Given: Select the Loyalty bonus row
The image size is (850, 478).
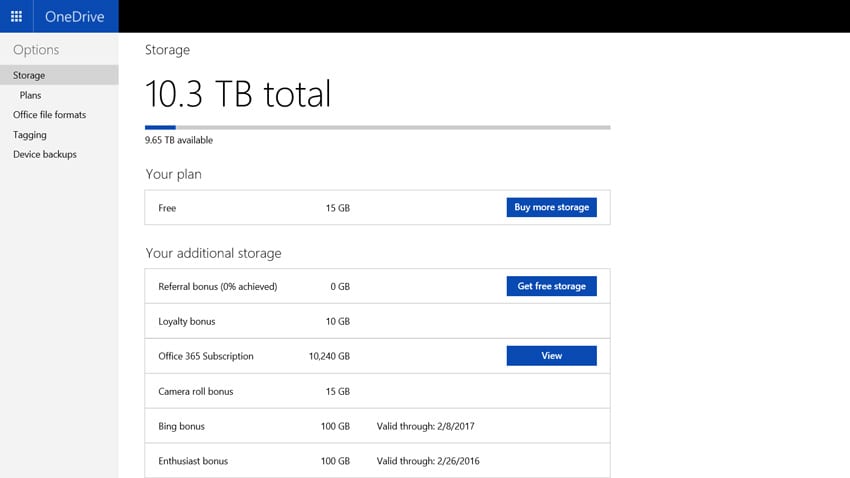Looking at the screenshot, I should [x=187, y=322].
